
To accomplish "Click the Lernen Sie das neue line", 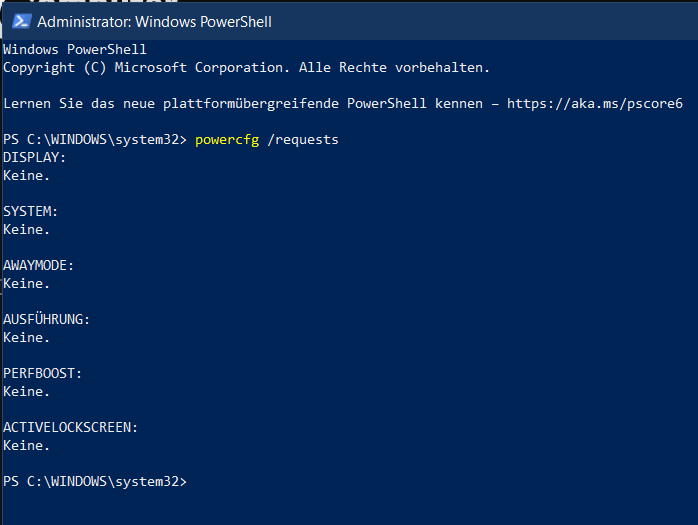I will pos(343,104).
